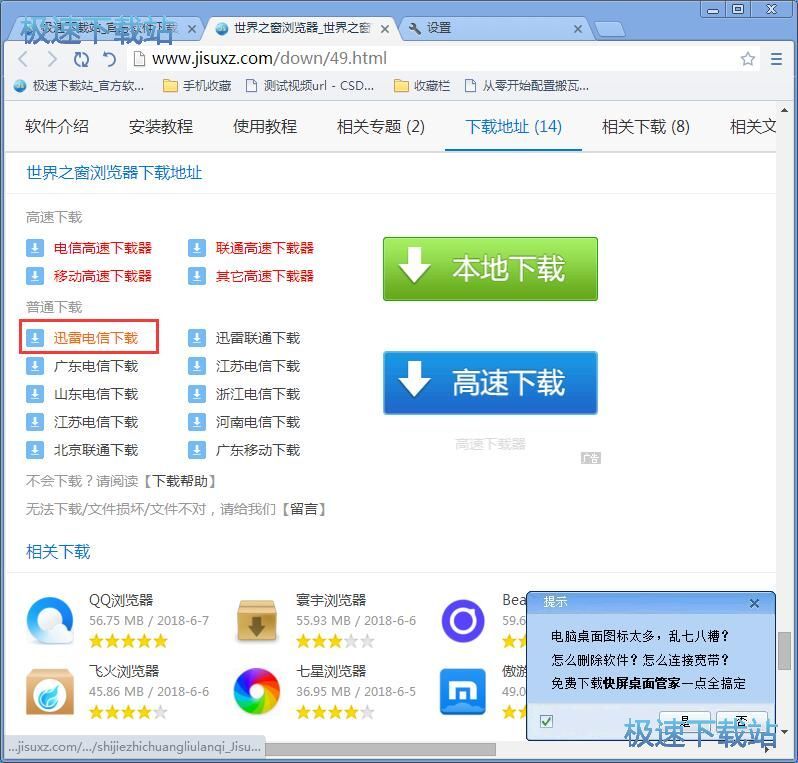Click the download icon beside 迅雷联通下载

[196, 337]
